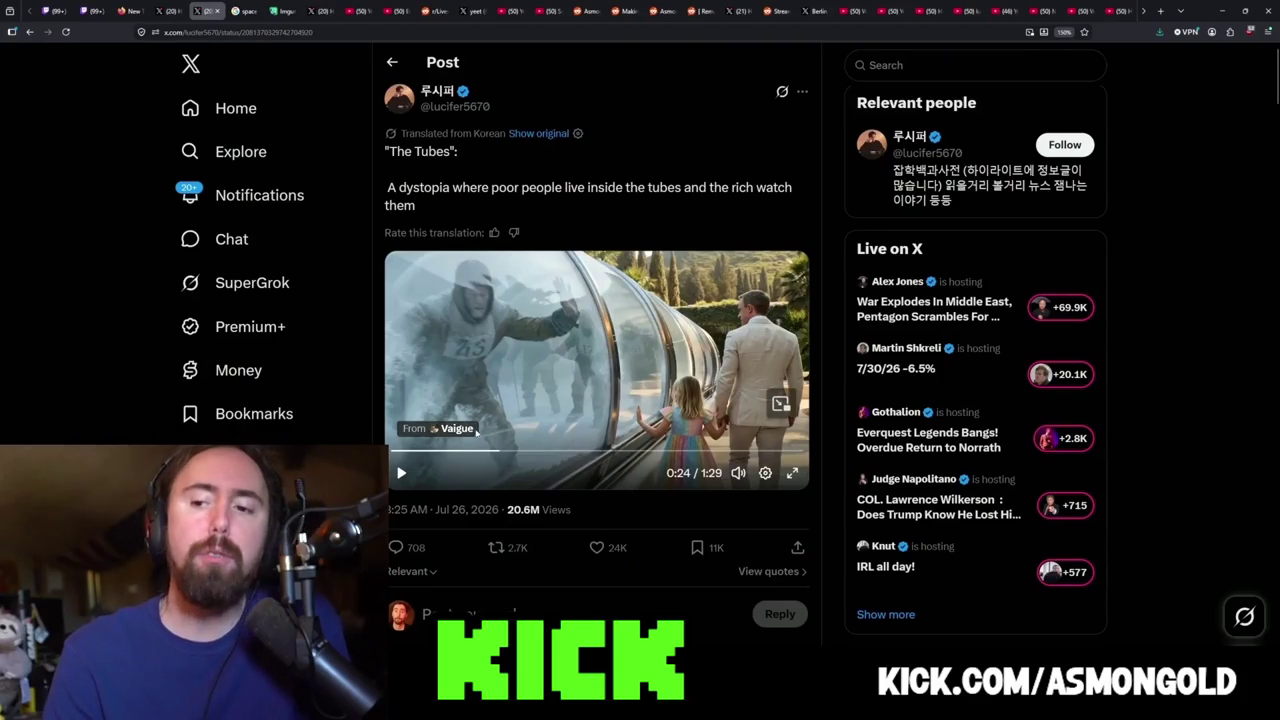Switch to the Imgur browser tab

(285, 11)
